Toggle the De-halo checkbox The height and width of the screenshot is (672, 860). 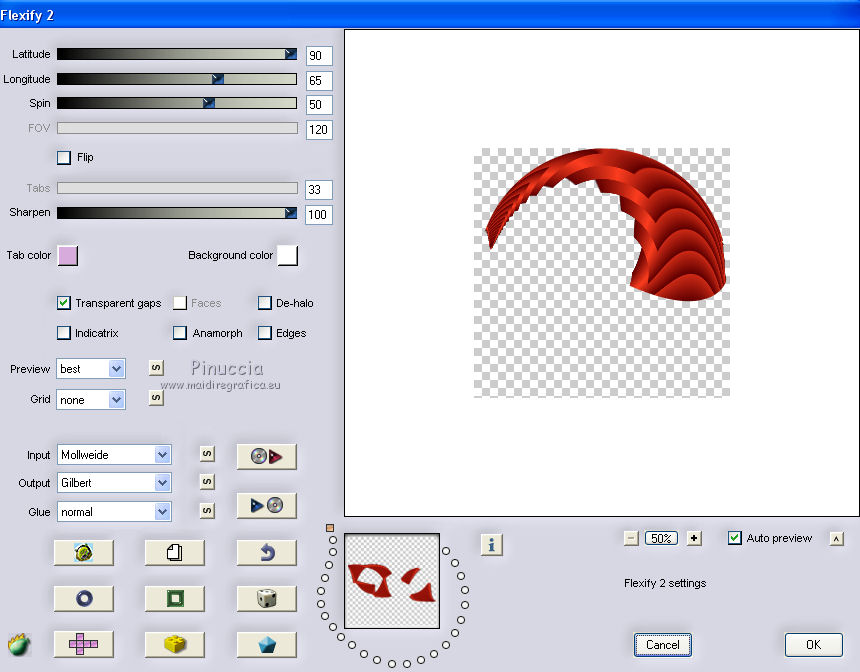[x=264, y=303]
